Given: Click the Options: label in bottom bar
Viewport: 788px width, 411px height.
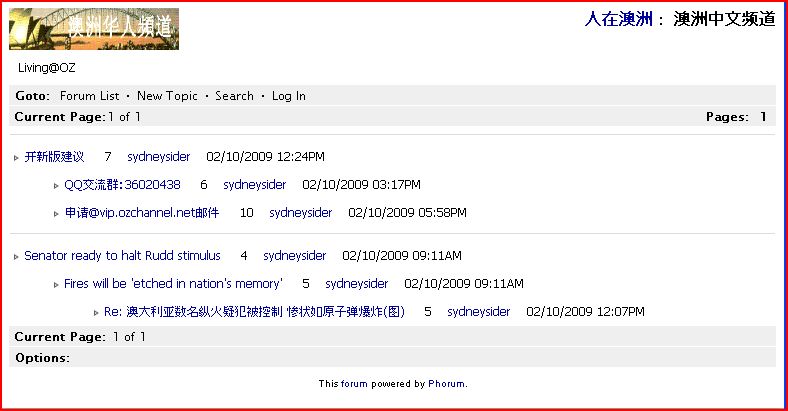Looking at the screenshot, I should click(42, 358).
